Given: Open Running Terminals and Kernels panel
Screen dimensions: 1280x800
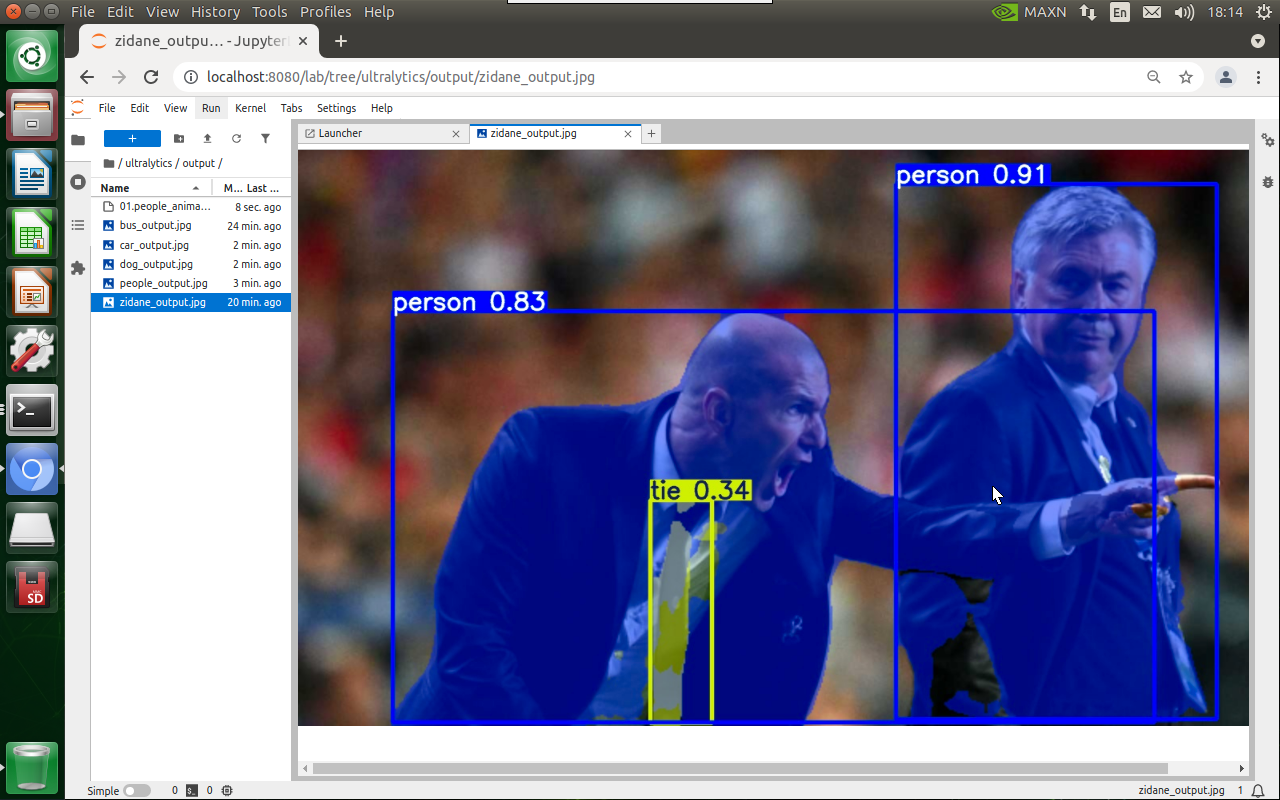Looking at the screenshot, I should click(78, 182).
